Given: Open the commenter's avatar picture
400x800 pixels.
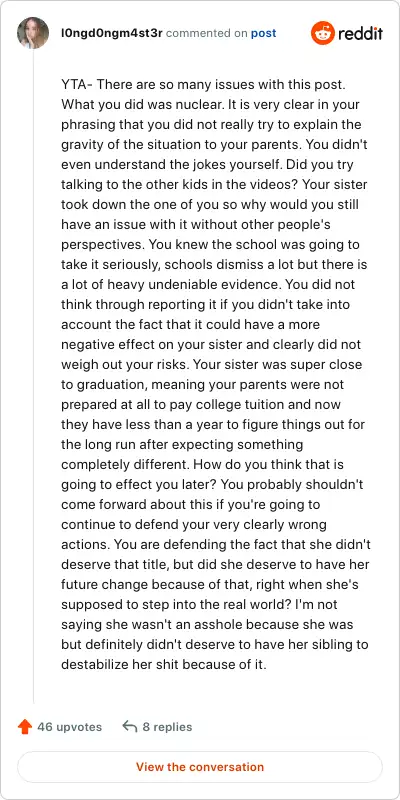Looking at the screenshot, I should (x=33, y=33).
